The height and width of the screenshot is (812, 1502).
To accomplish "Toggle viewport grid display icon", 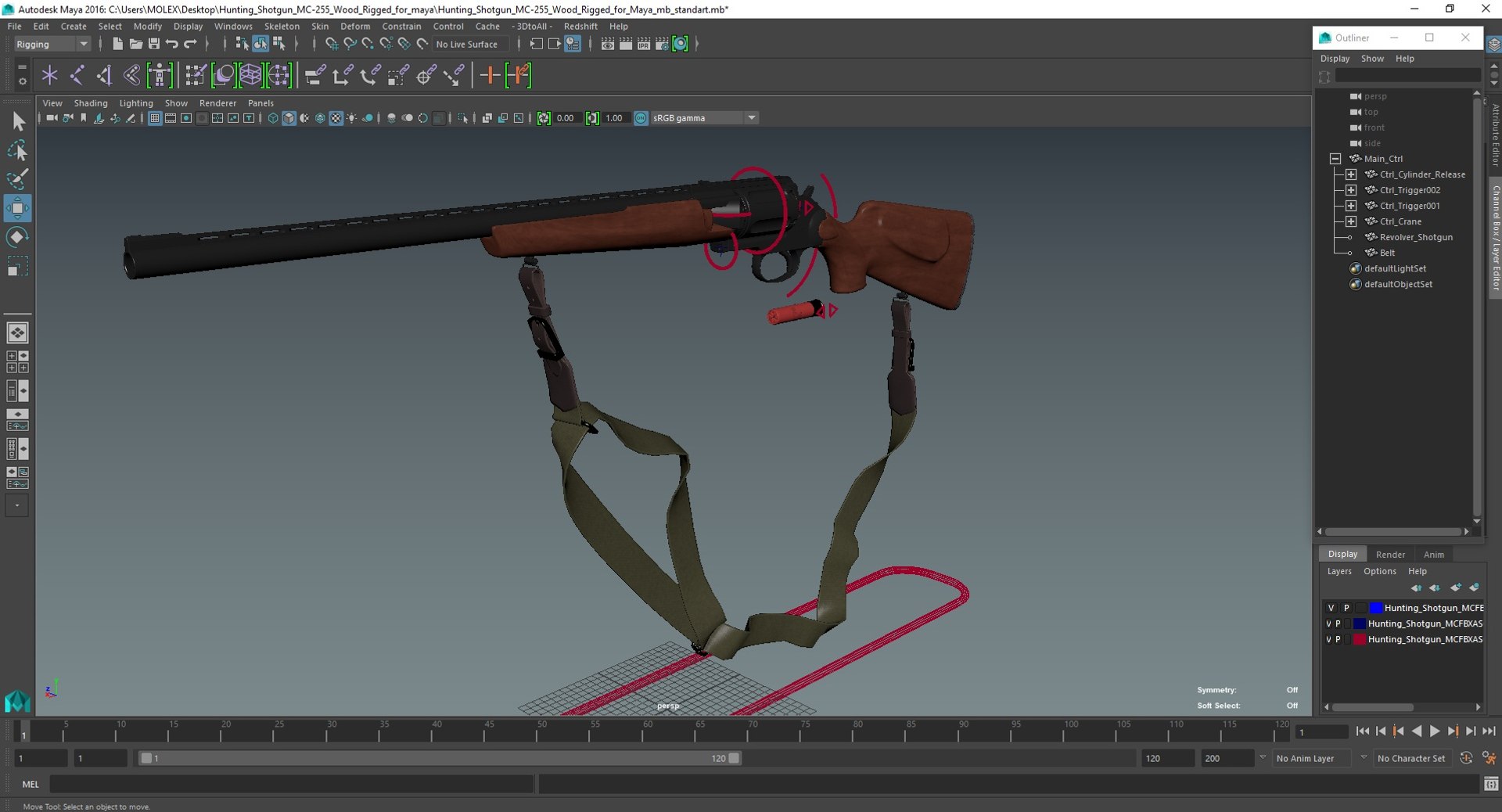I will point(155,118).
